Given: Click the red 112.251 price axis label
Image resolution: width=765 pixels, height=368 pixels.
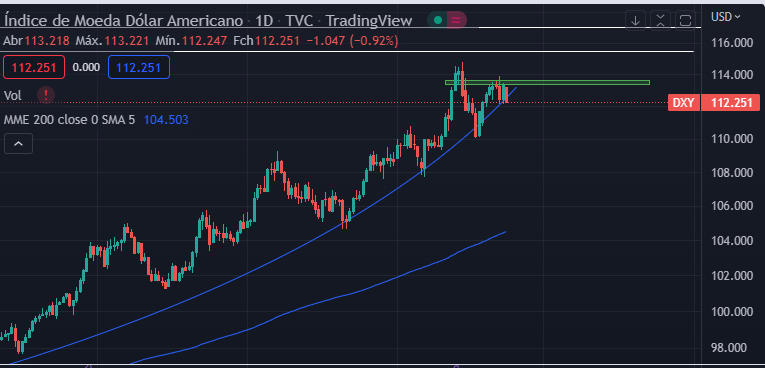Looking at the screenshot, I should pyautogui.click(x=730, y=103).
